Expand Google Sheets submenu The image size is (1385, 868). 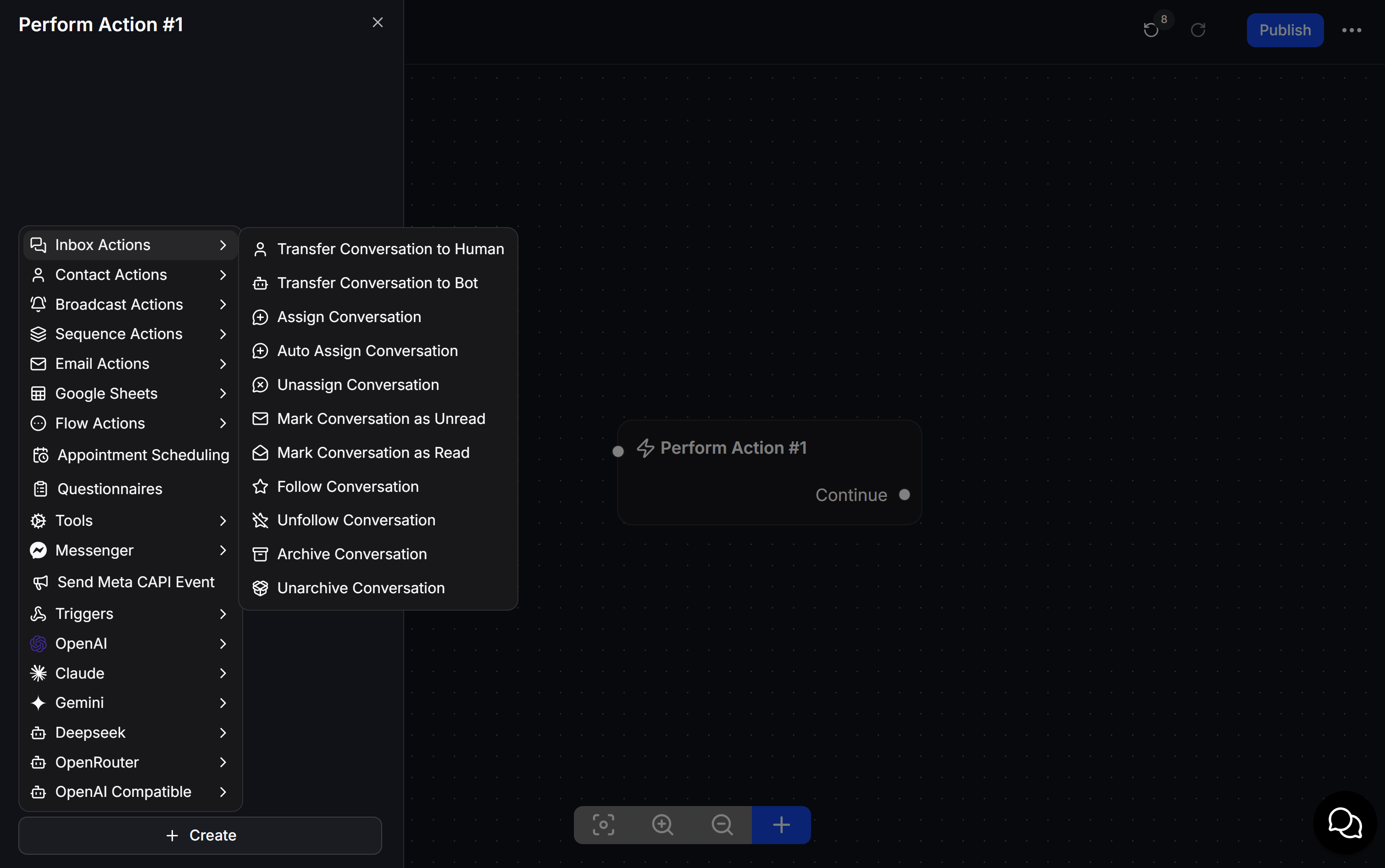(130, 394)
